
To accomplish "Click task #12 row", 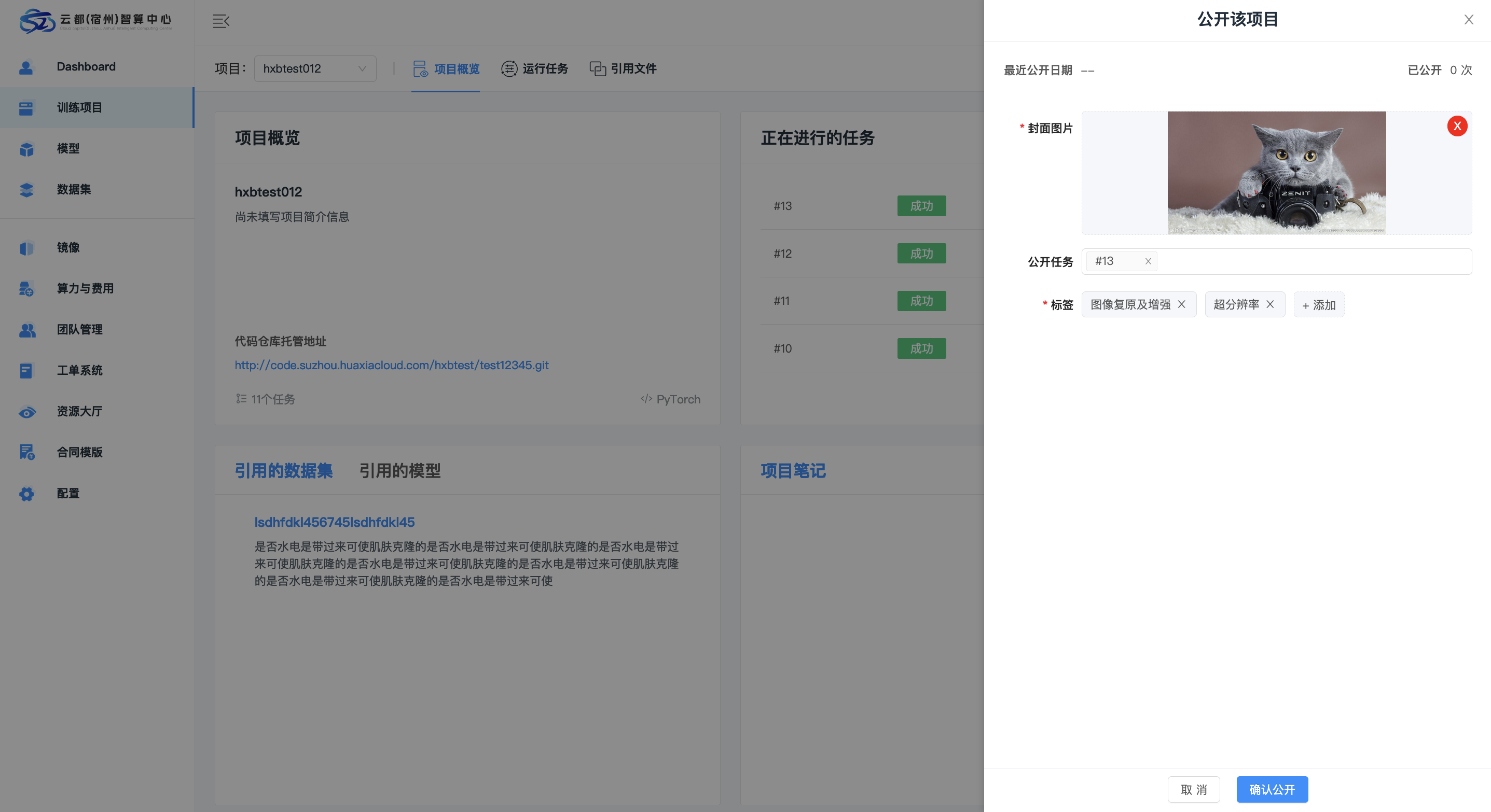I will 872,254.
